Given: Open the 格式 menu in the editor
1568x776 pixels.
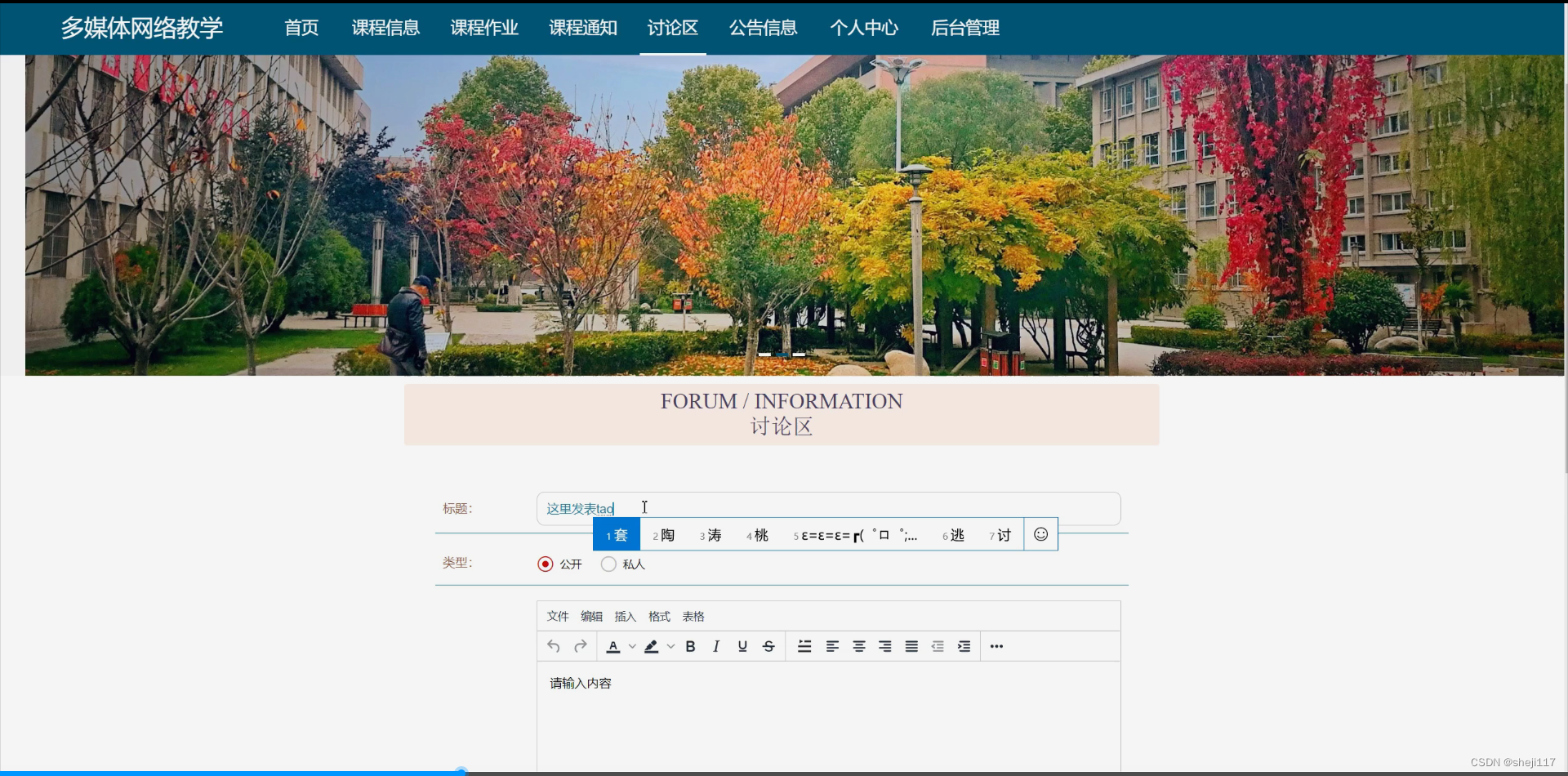Looking at the screenshot, I should pos(659,616).
